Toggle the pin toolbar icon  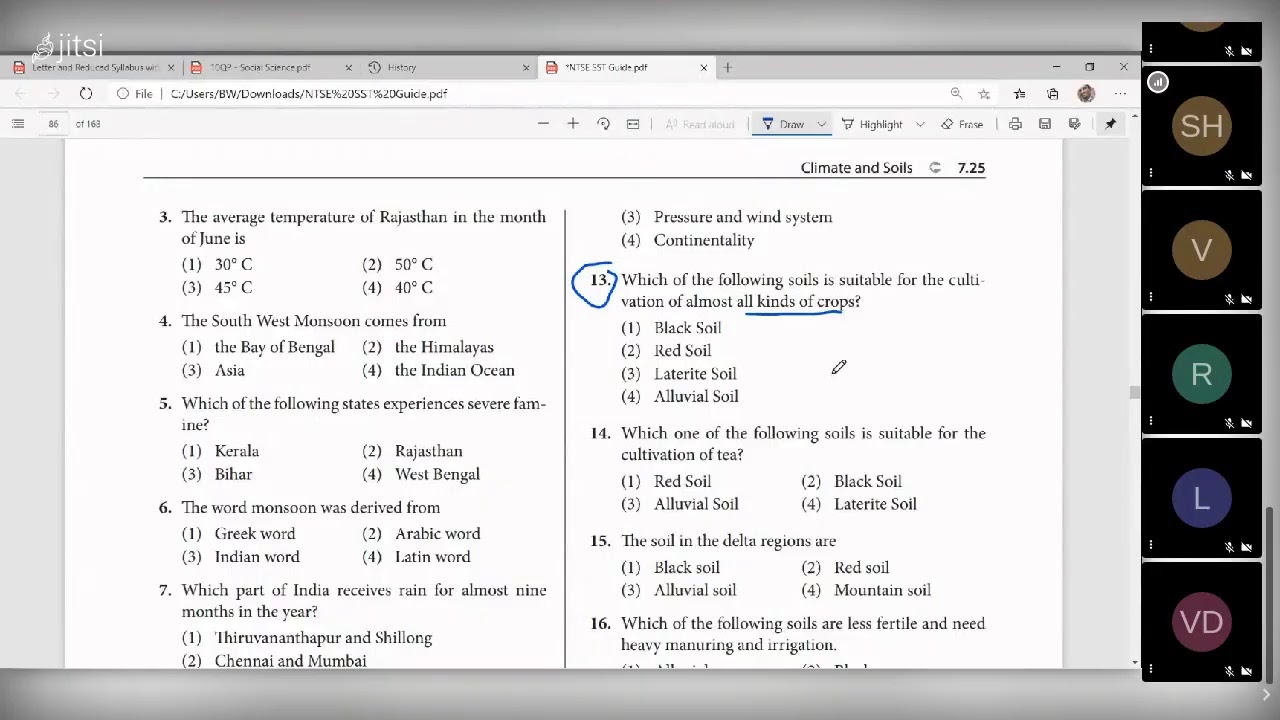tap(1110, 124)
